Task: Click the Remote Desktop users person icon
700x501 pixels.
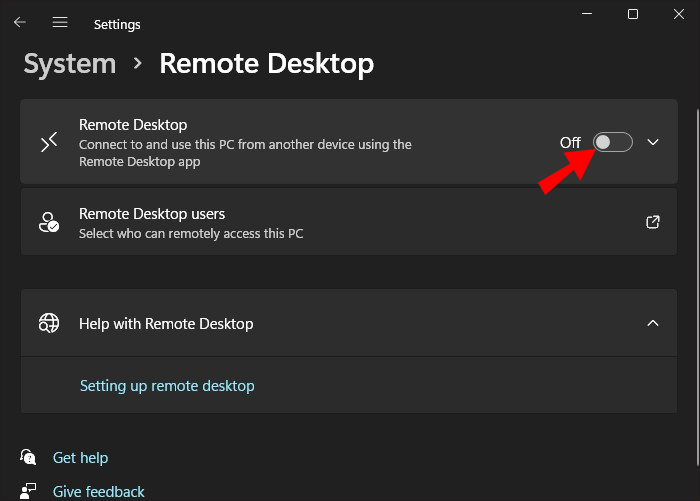Action: point(49,222)
